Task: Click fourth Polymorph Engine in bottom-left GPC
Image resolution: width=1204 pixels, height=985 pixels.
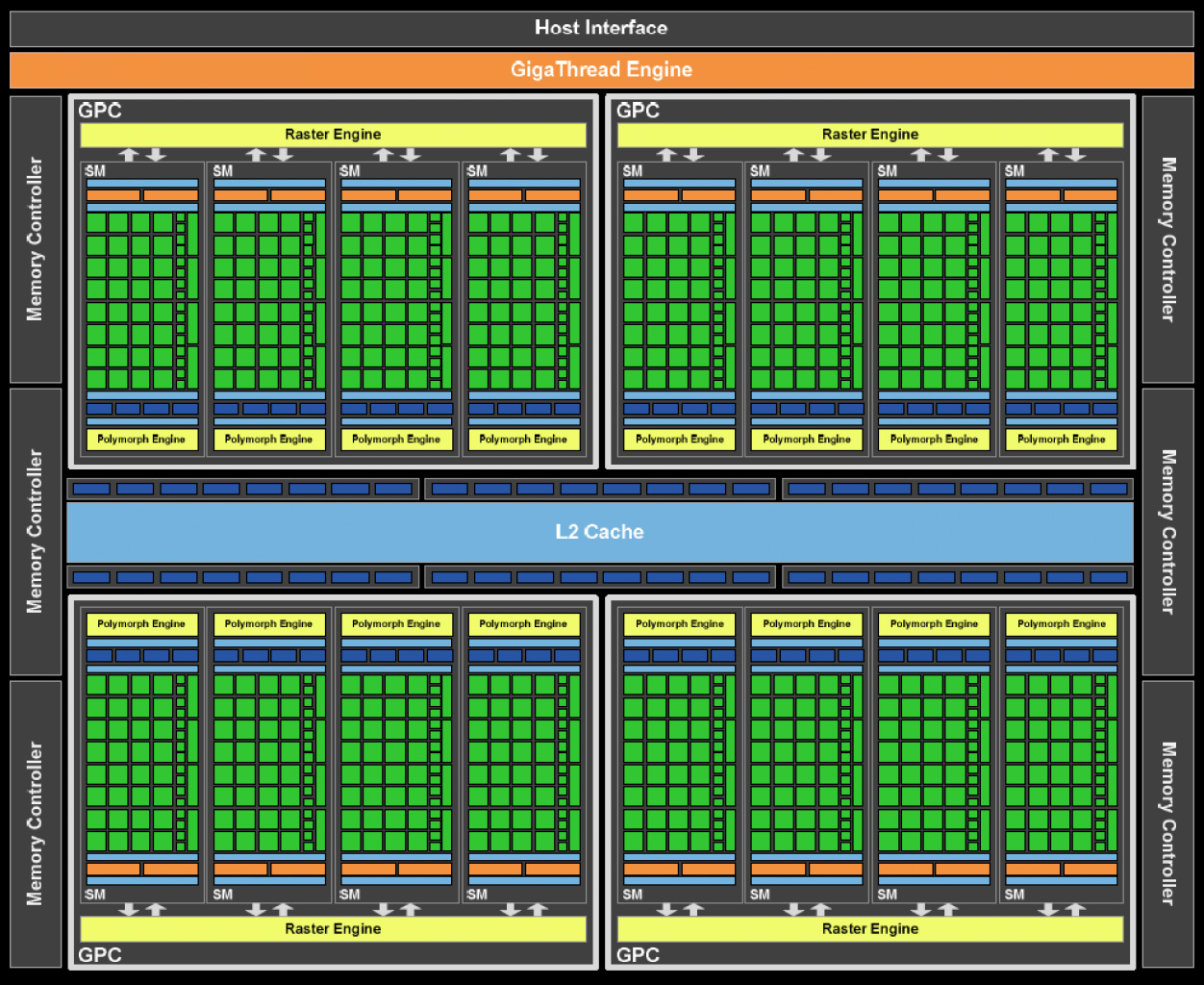Action: coord(524,624)
